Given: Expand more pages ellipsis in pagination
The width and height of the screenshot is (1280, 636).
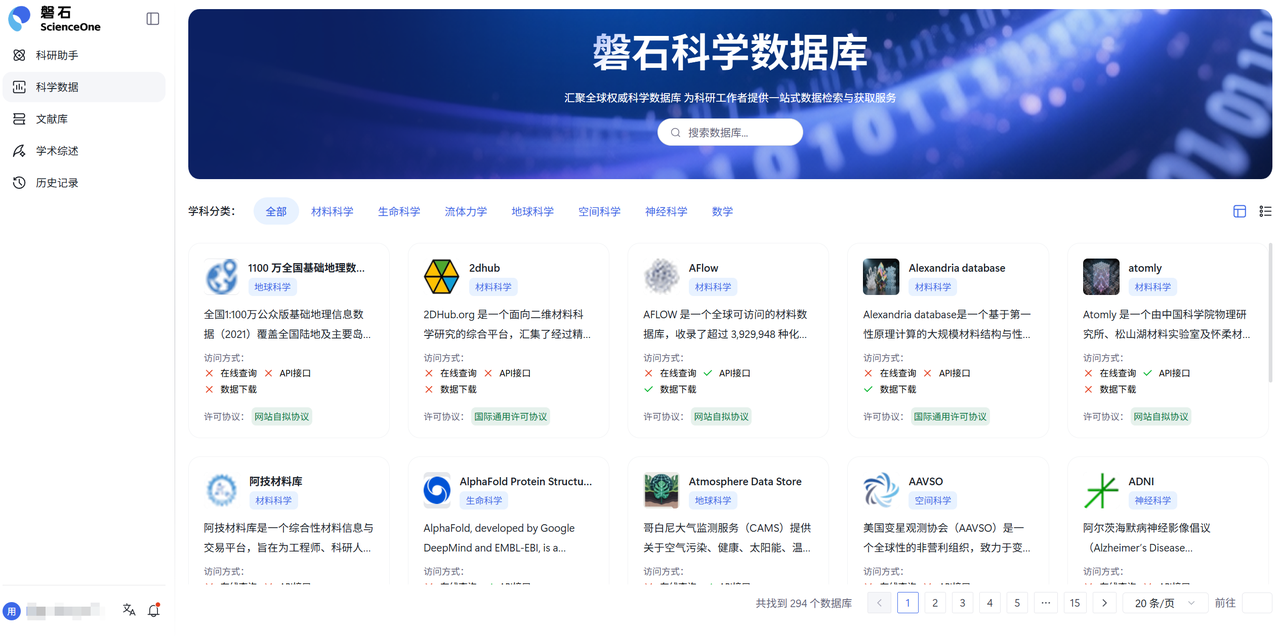Looking at the screenshot, I should point(1045,603).
